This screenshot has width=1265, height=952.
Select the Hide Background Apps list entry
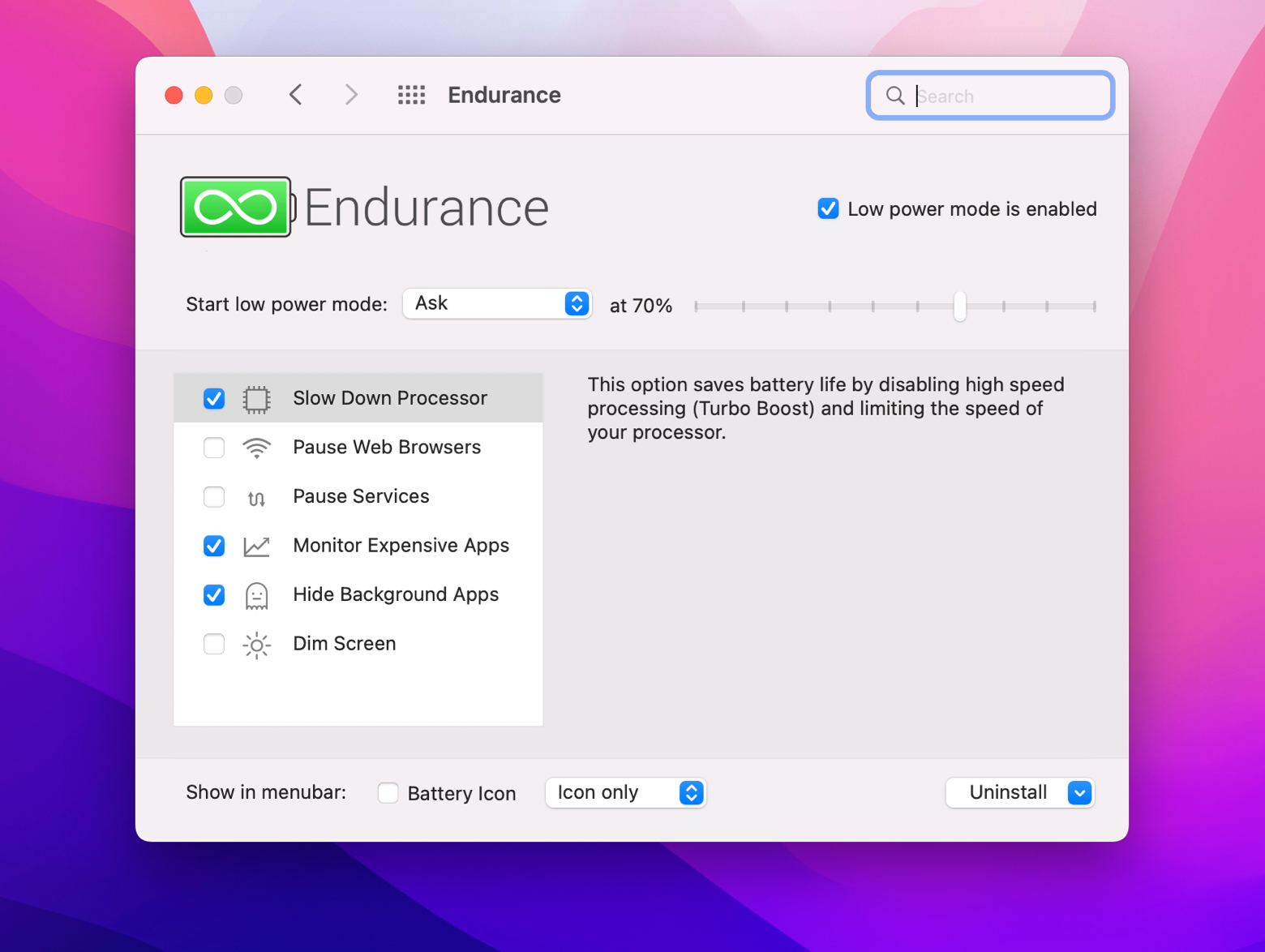(397, 595)
